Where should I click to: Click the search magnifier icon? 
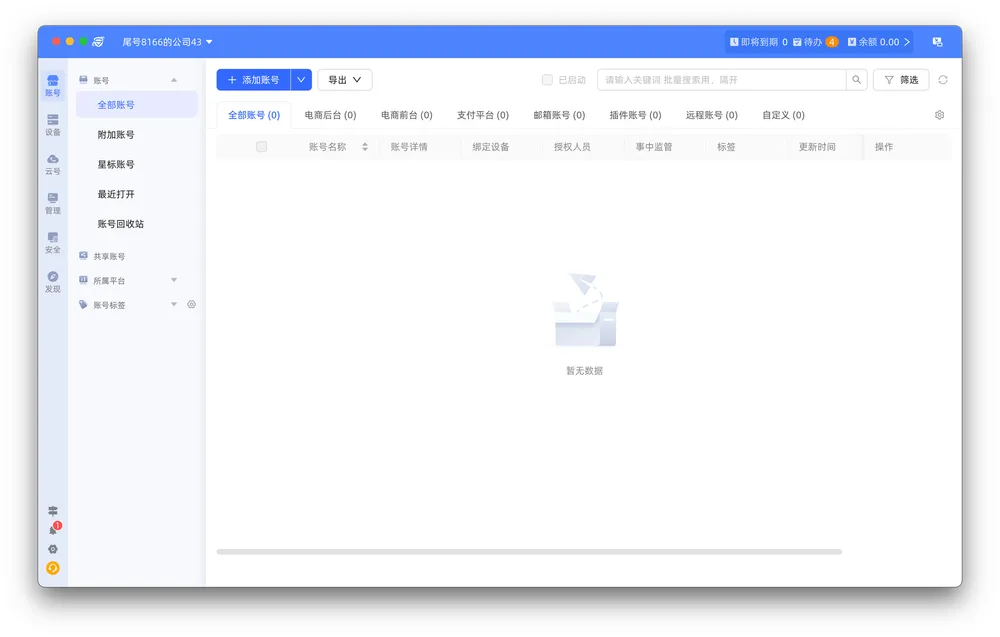coord(856,80)
